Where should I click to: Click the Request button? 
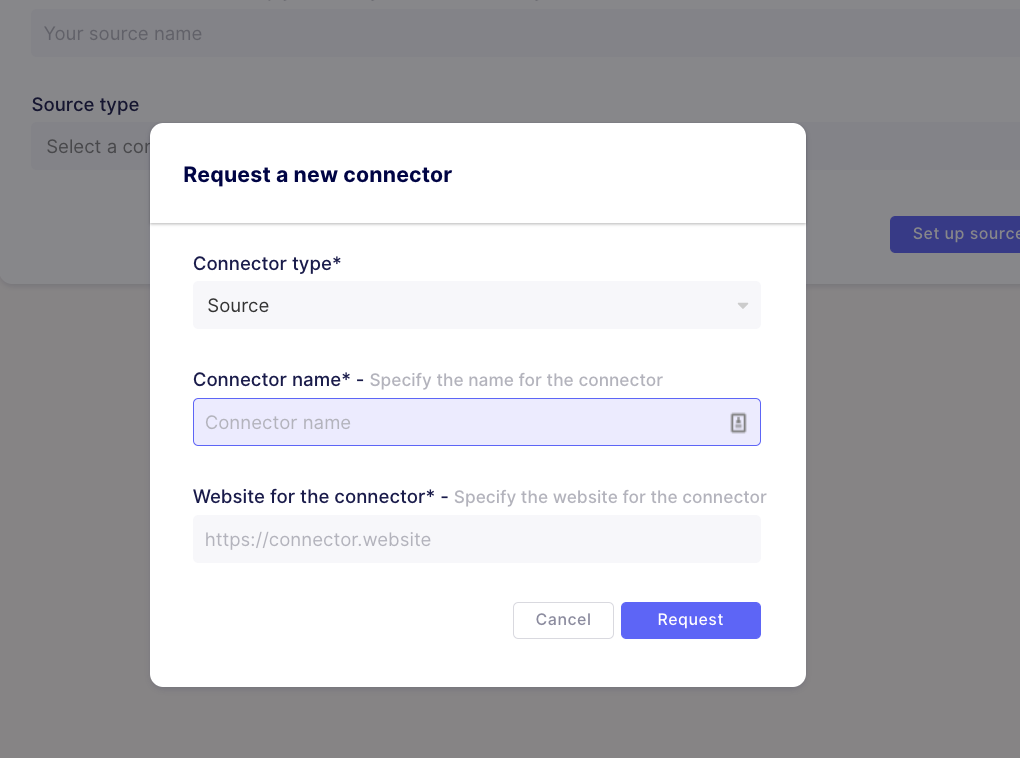coord(690,620)
